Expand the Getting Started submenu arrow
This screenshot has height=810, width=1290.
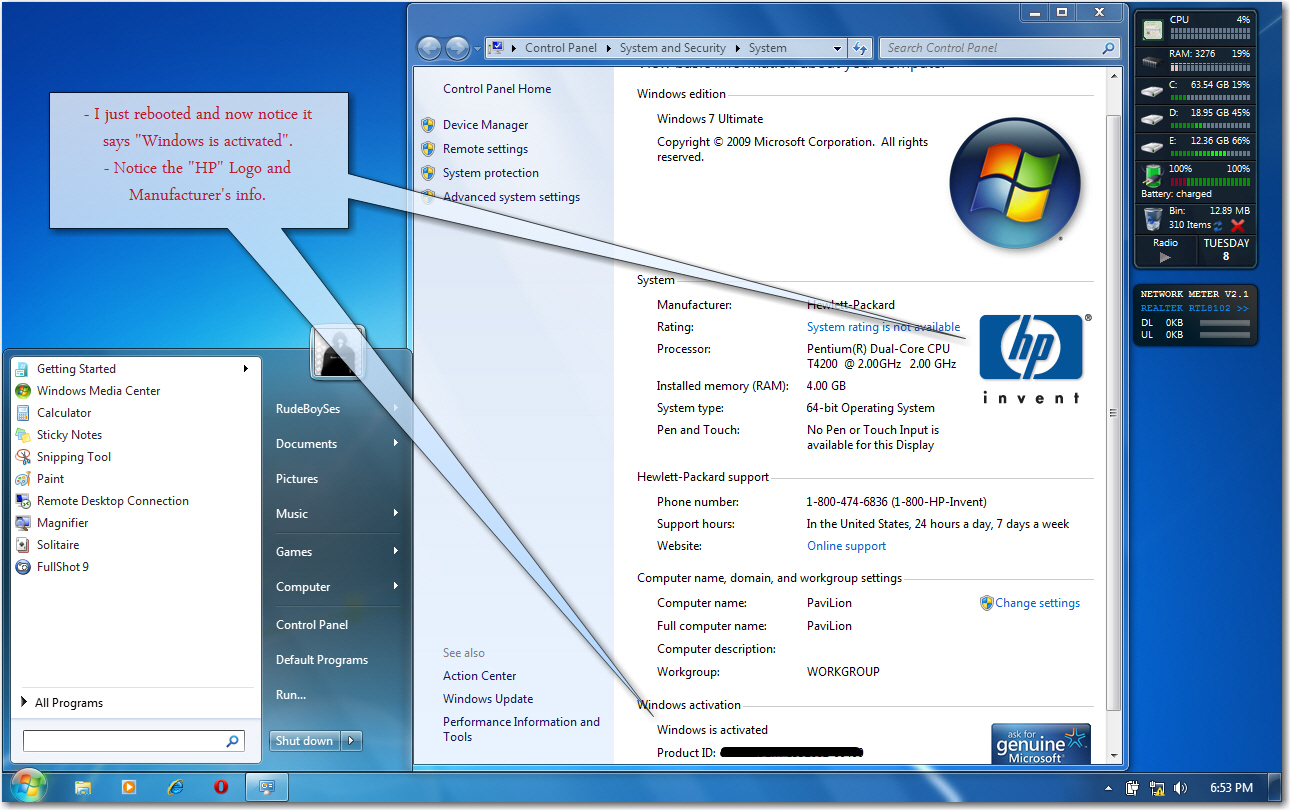(x=246, y=369)
